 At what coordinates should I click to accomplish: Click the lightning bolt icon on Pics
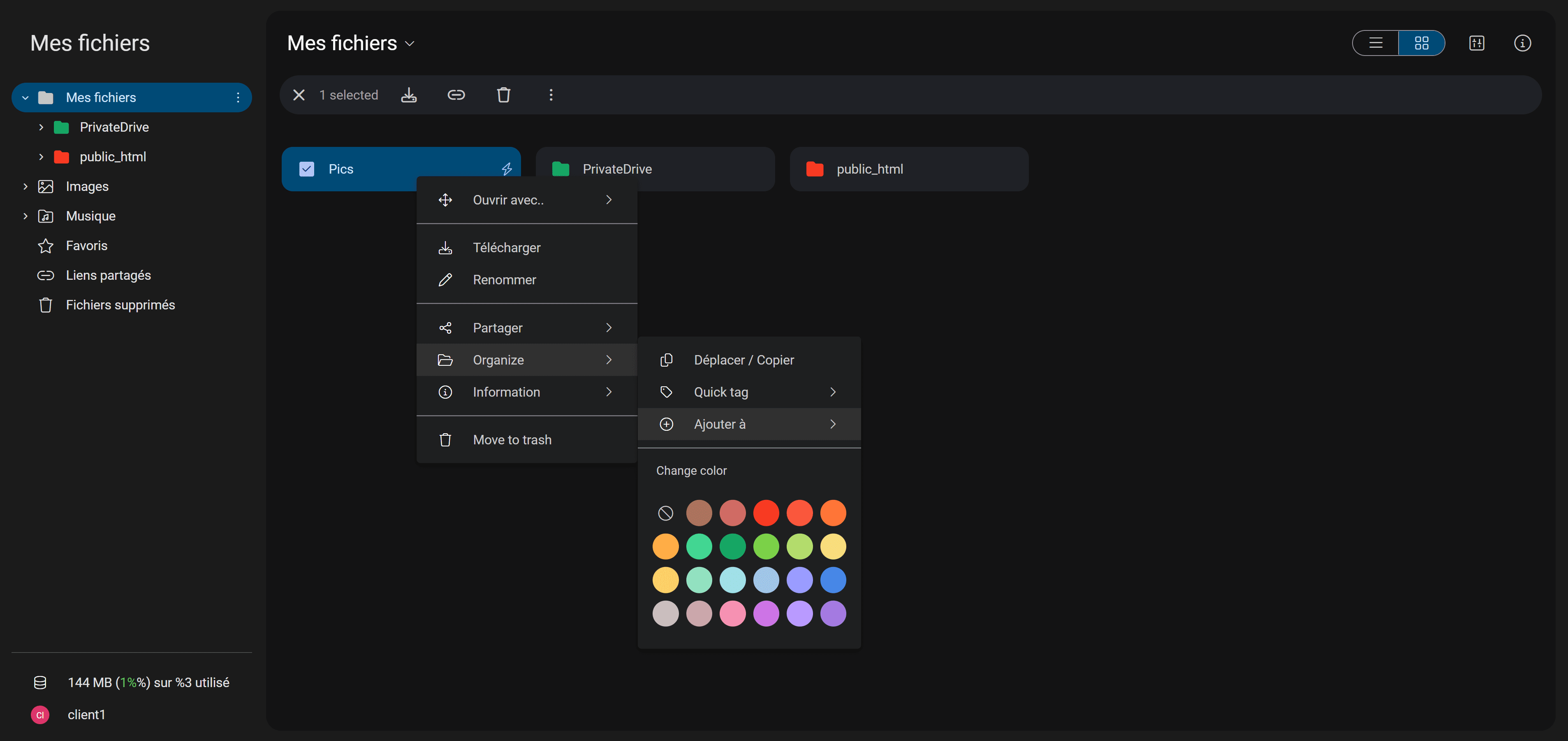click(507, 169)
